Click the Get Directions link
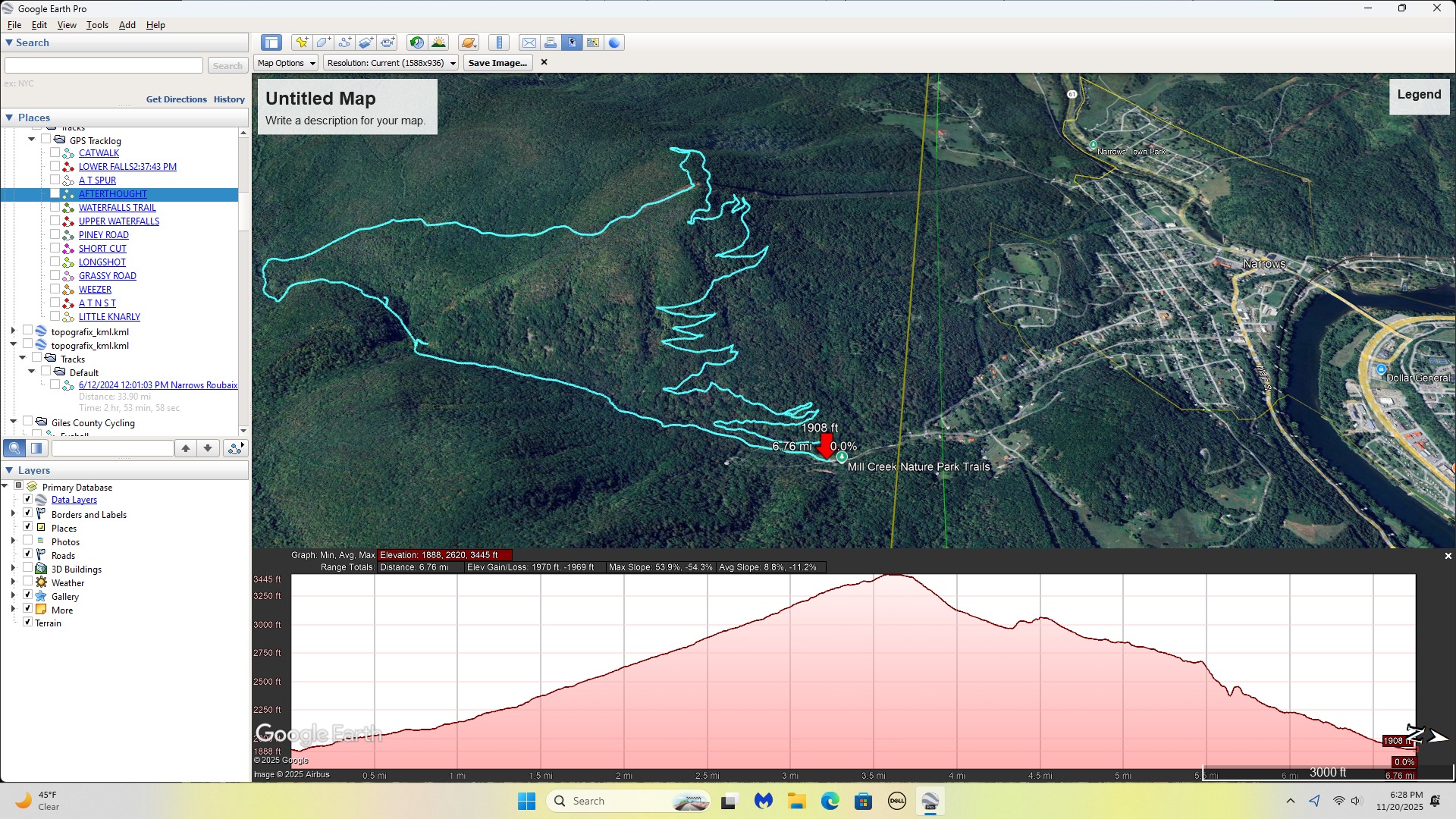The width and height of the screenshot is (1456, 819). click(176, 99)
